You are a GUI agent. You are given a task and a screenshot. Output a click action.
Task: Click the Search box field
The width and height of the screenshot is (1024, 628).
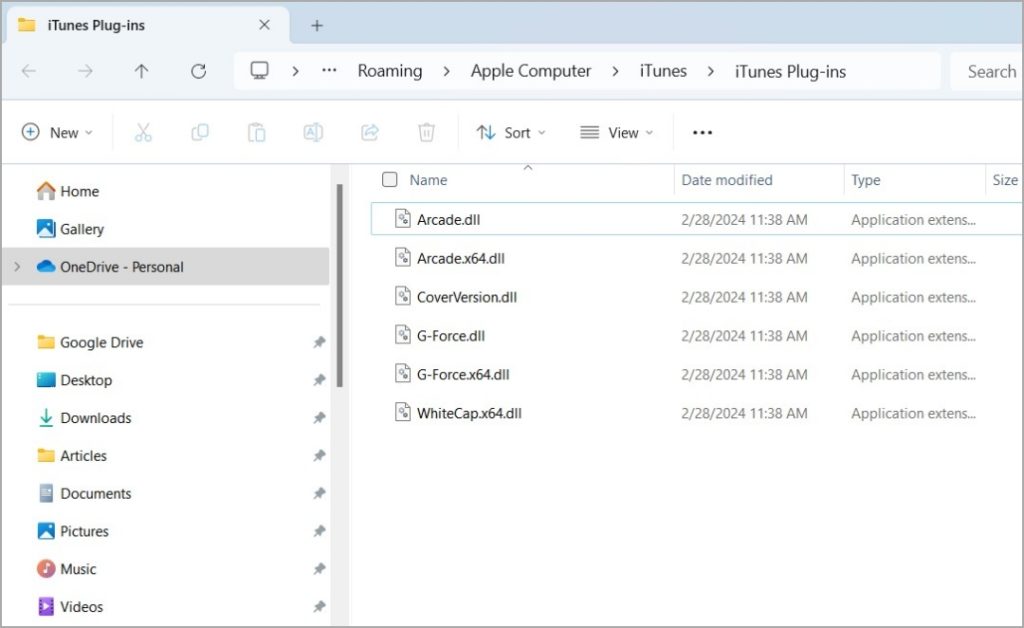(988, 71)
